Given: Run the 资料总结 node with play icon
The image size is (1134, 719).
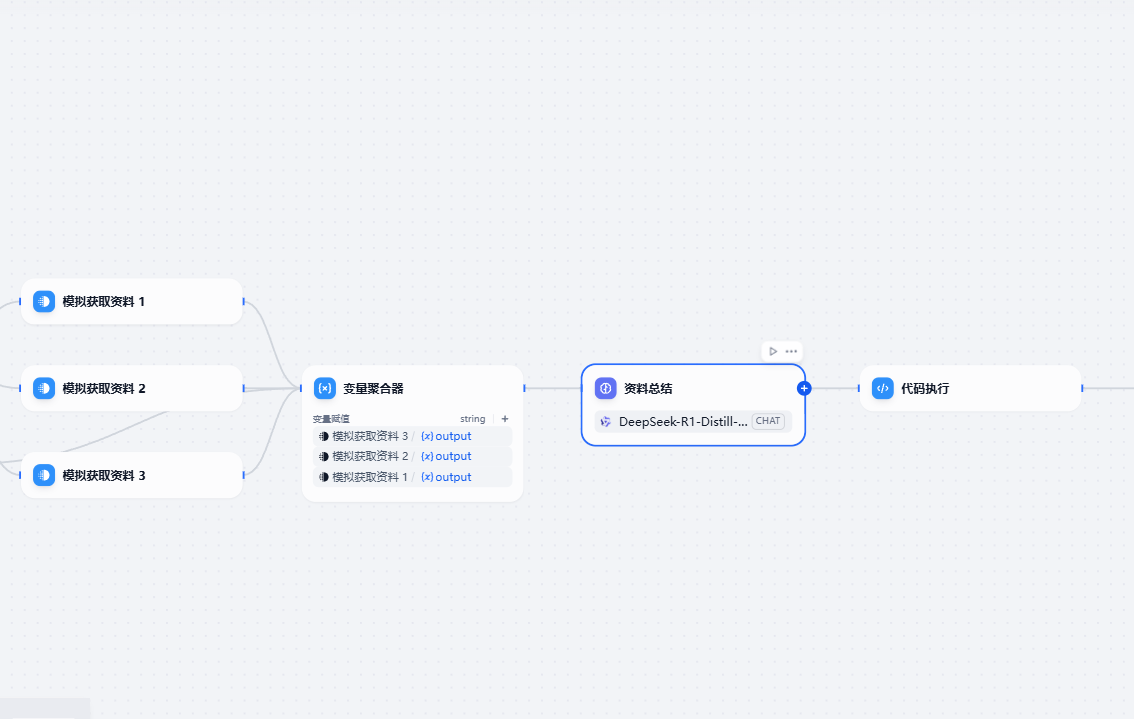Looking at the screenshot, I should (x=773, y=351).
